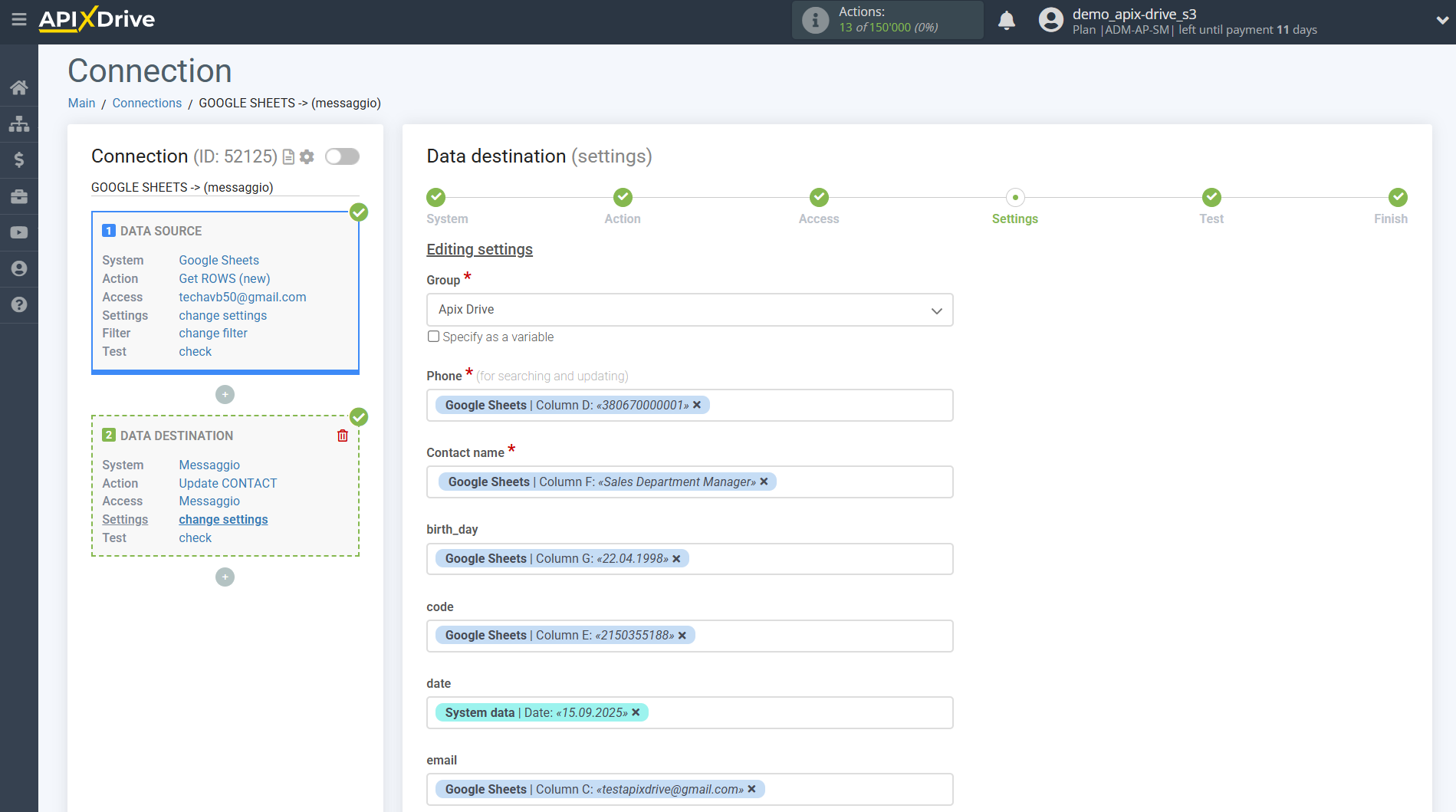Open the briefcase sidebar icon
This screenshot has height=812, width=1456.
click(x=19, y=196)
